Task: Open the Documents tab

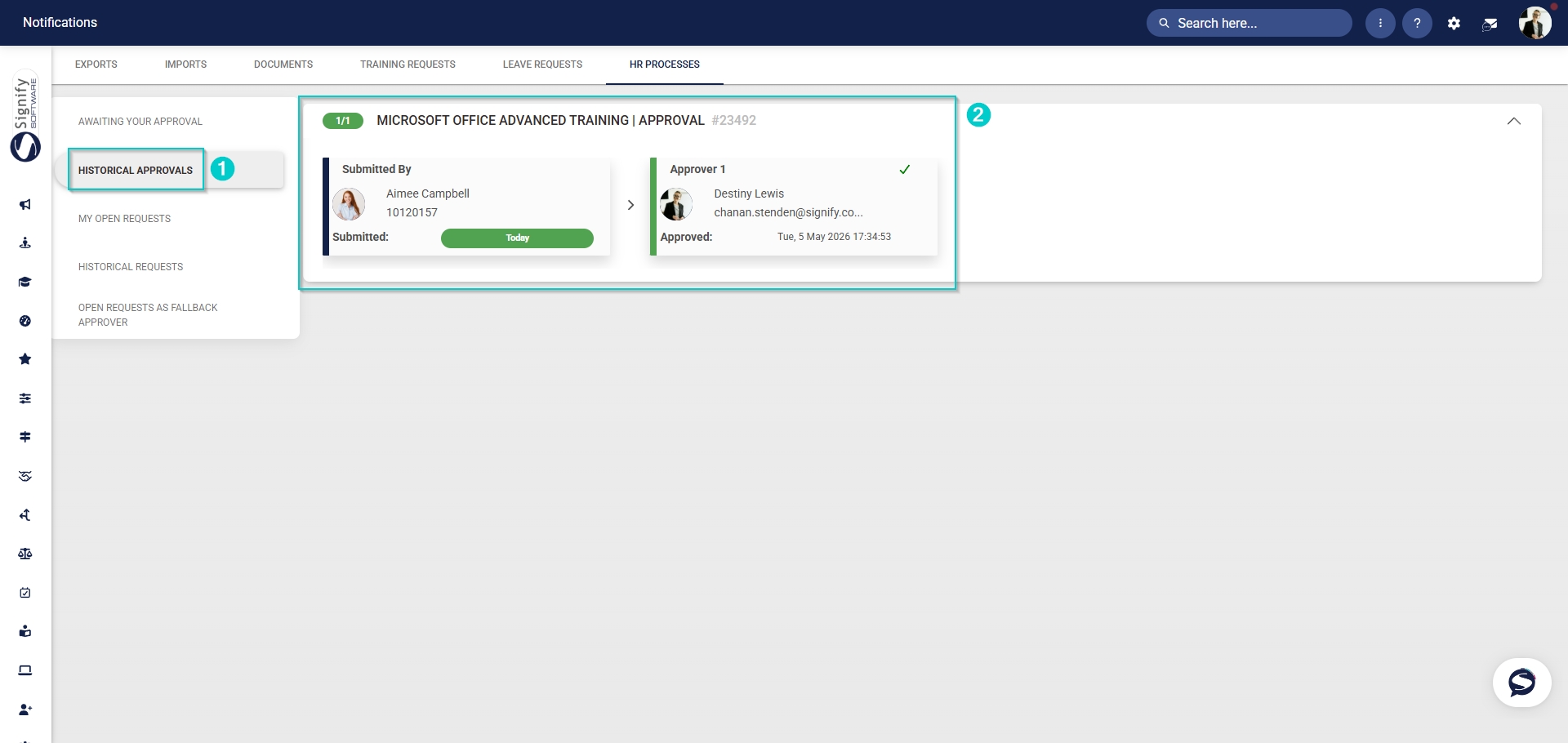Action: point(283,65)
